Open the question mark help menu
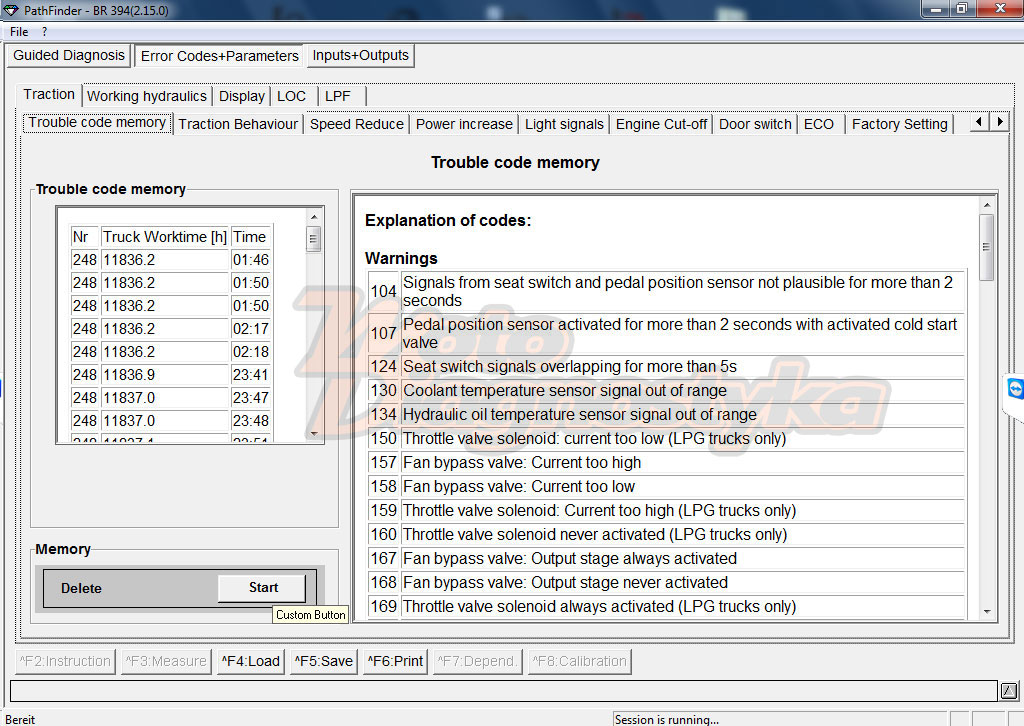The image size is (1024, 726). coord(44,31)
